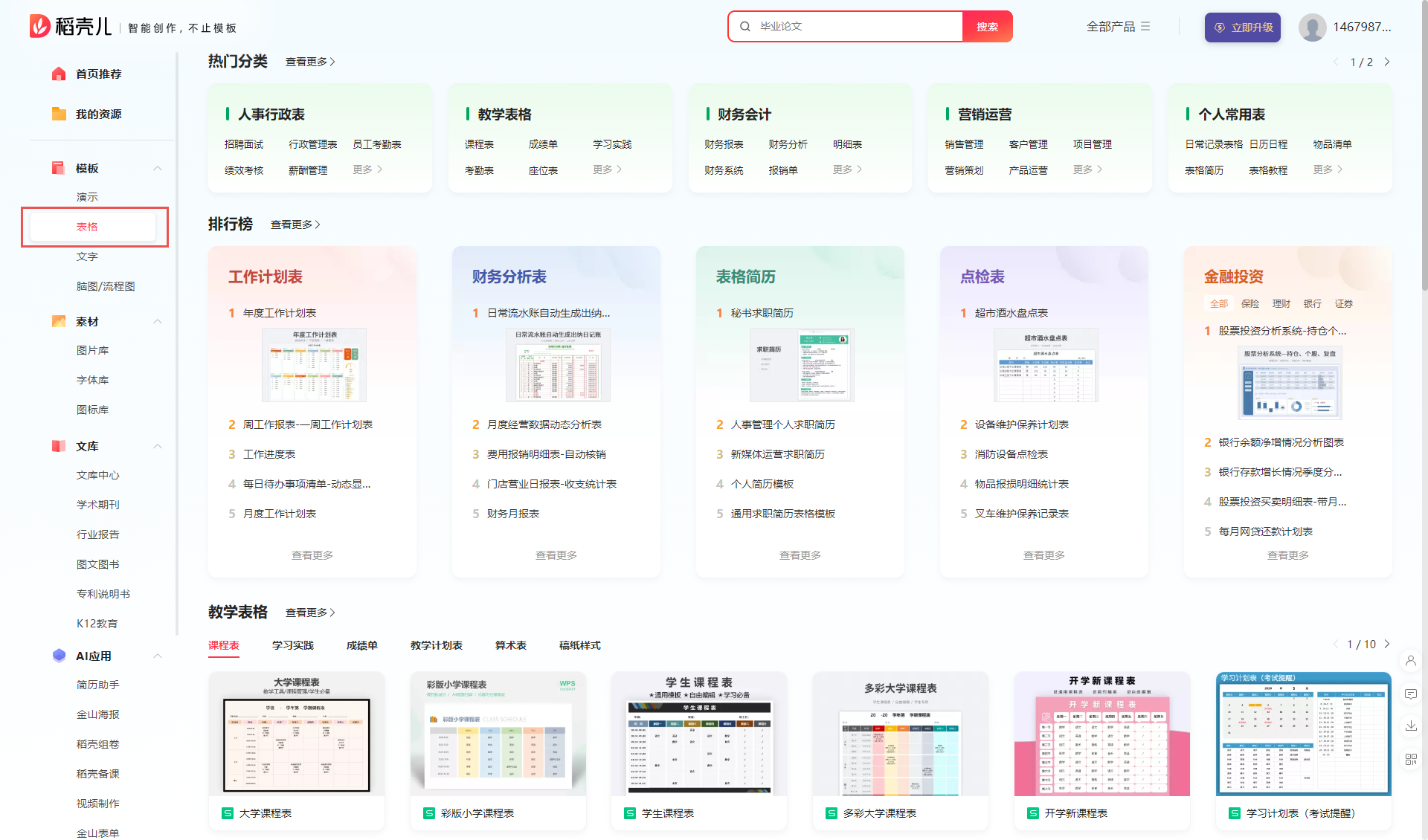Open the feedback chat icon on right edge

click(x=1411, y=694)
